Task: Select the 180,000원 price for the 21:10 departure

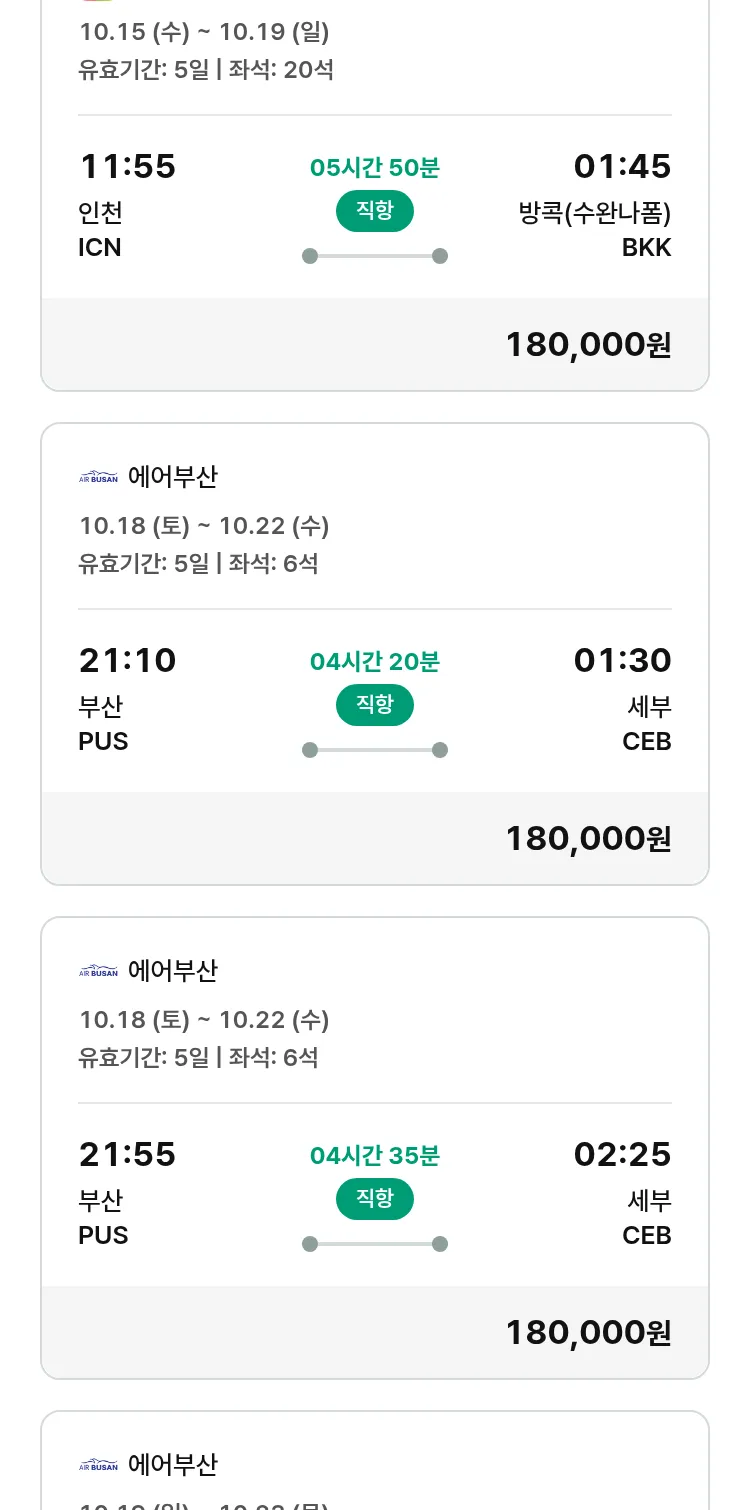Action: (x=588, y=838)
